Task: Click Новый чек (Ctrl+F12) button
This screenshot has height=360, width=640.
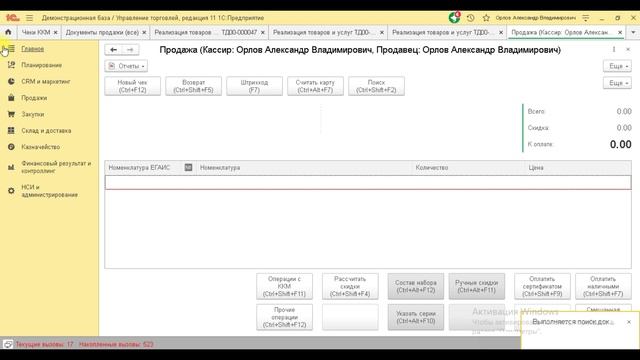Action: pyautogui.click(x=133, y=86)
